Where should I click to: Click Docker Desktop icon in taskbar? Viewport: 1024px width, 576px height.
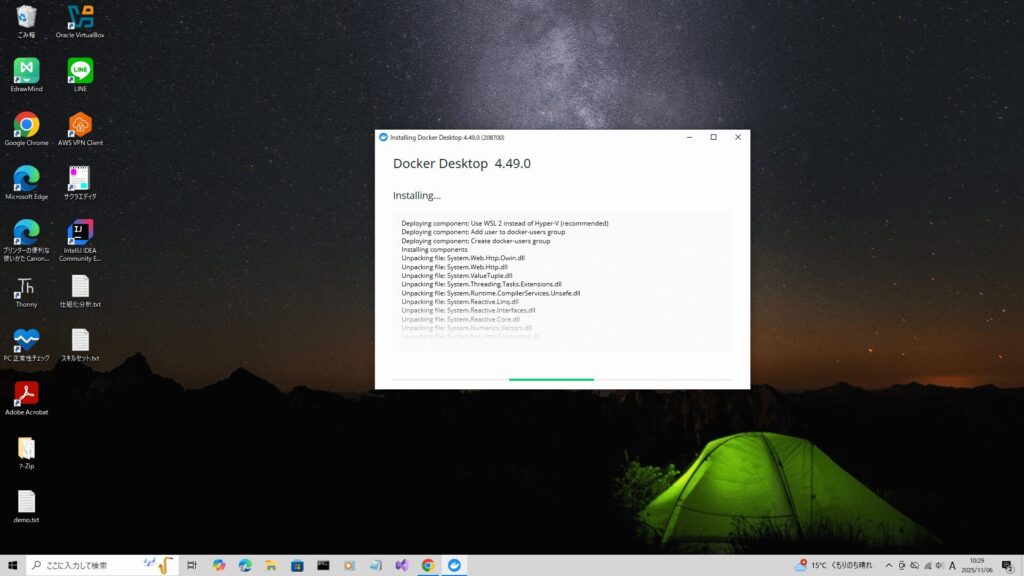[x=454, y=565]
